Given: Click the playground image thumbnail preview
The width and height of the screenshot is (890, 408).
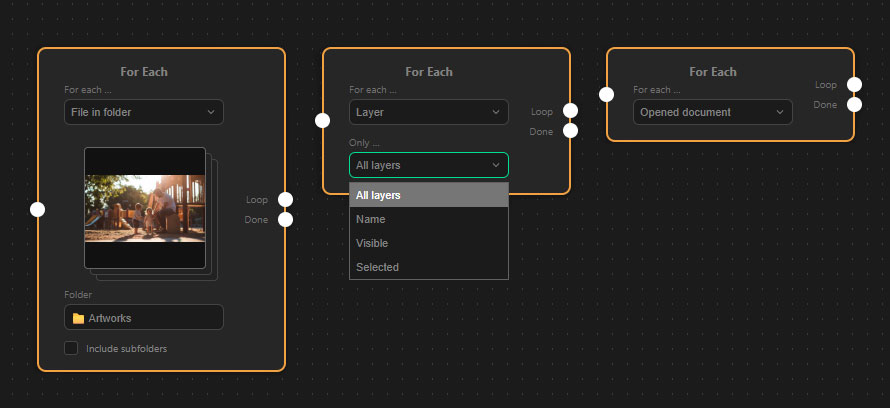Looking at the screenshot, I should (145, 208).
